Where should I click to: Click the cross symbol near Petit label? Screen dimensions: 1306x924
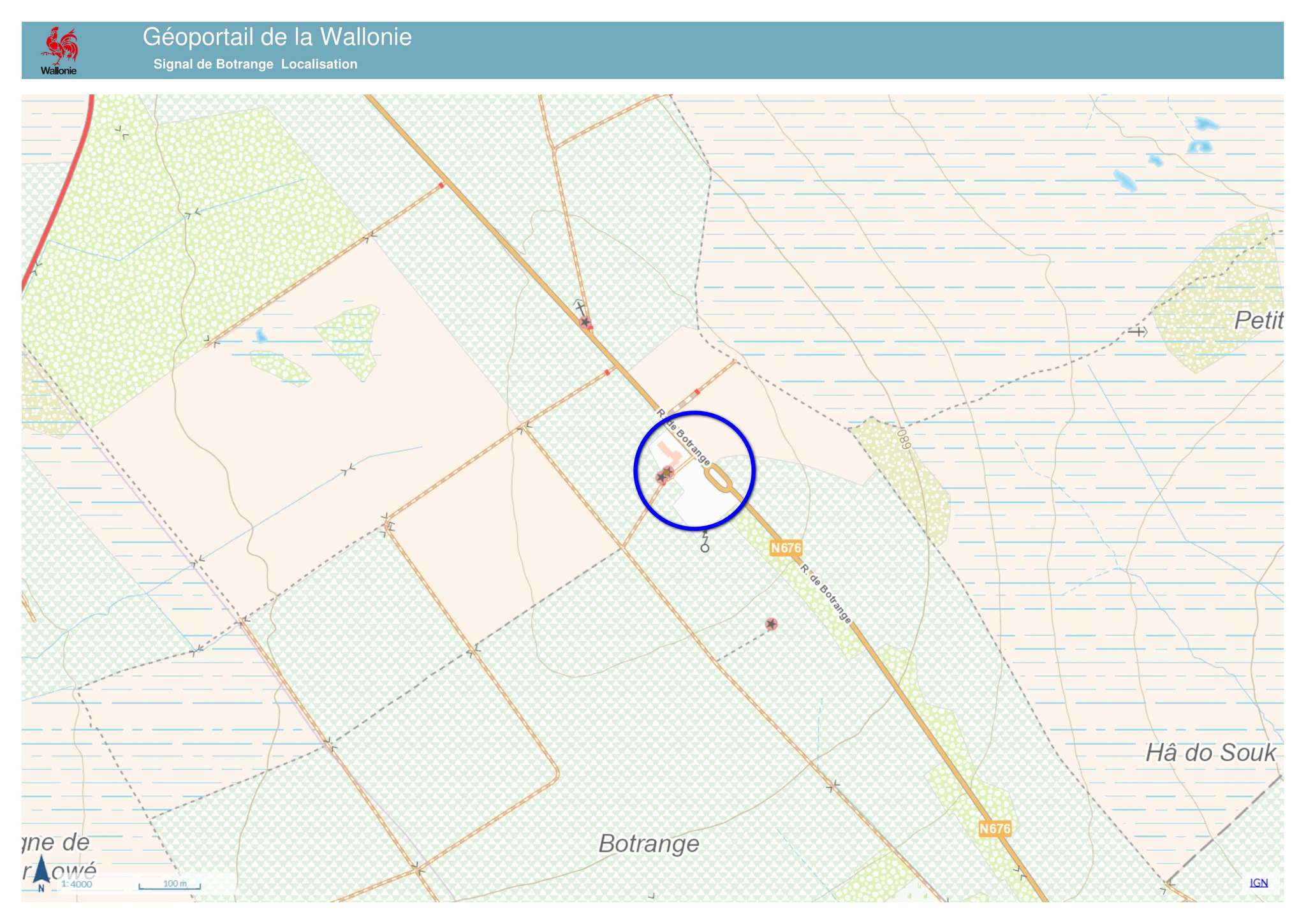click(1137, 332)
